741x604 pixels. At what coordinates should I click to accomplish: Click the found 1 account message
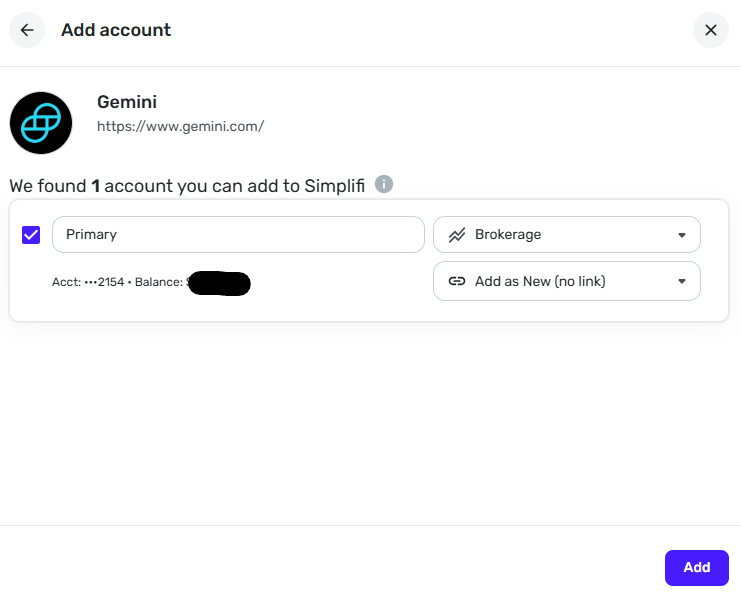[187, 186]
